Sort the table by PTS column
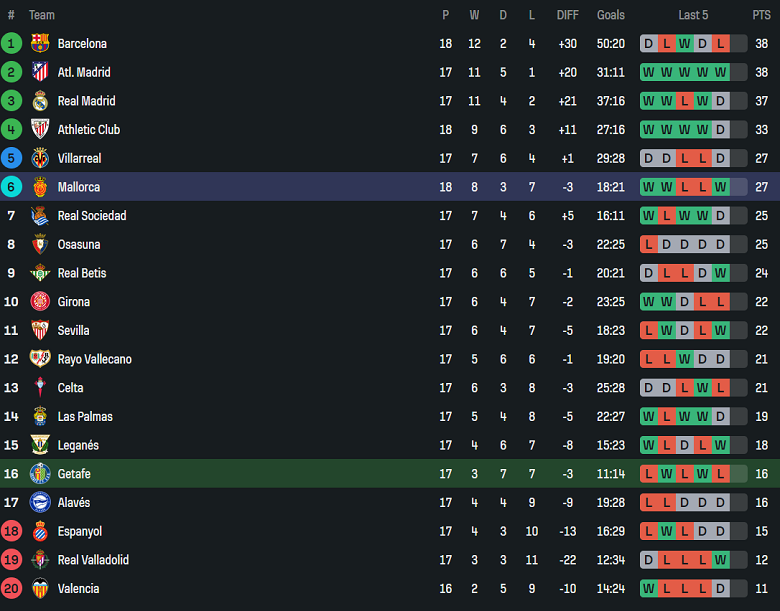Screen dimensions: 780x611 pos(761,15)
